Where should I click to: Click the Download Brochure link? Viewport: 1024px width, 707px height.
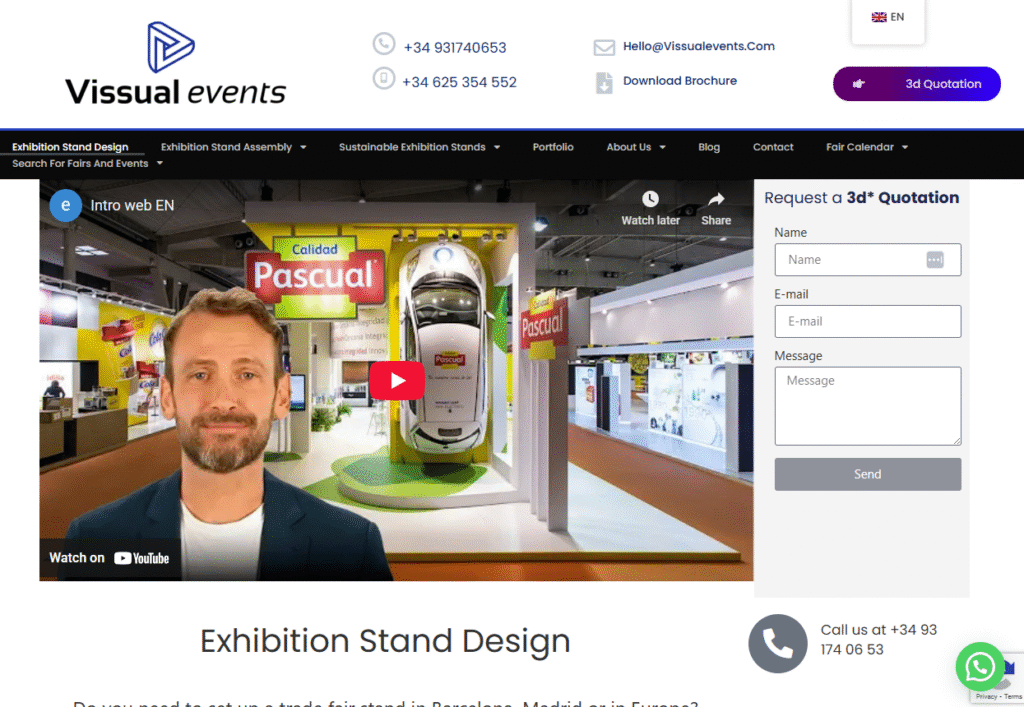point(680,81)
